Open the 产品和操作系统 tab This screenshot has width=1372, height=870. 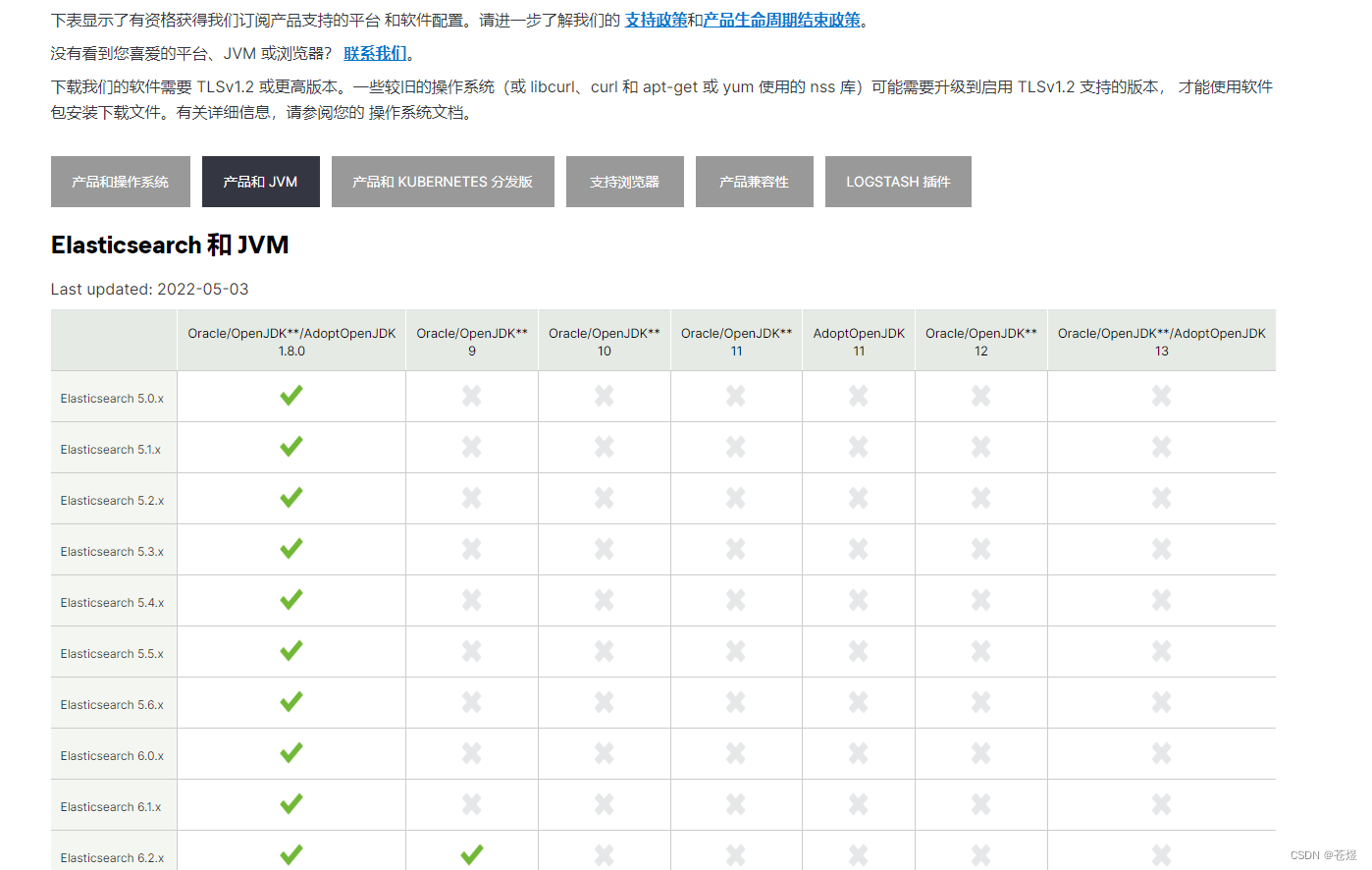121,182
